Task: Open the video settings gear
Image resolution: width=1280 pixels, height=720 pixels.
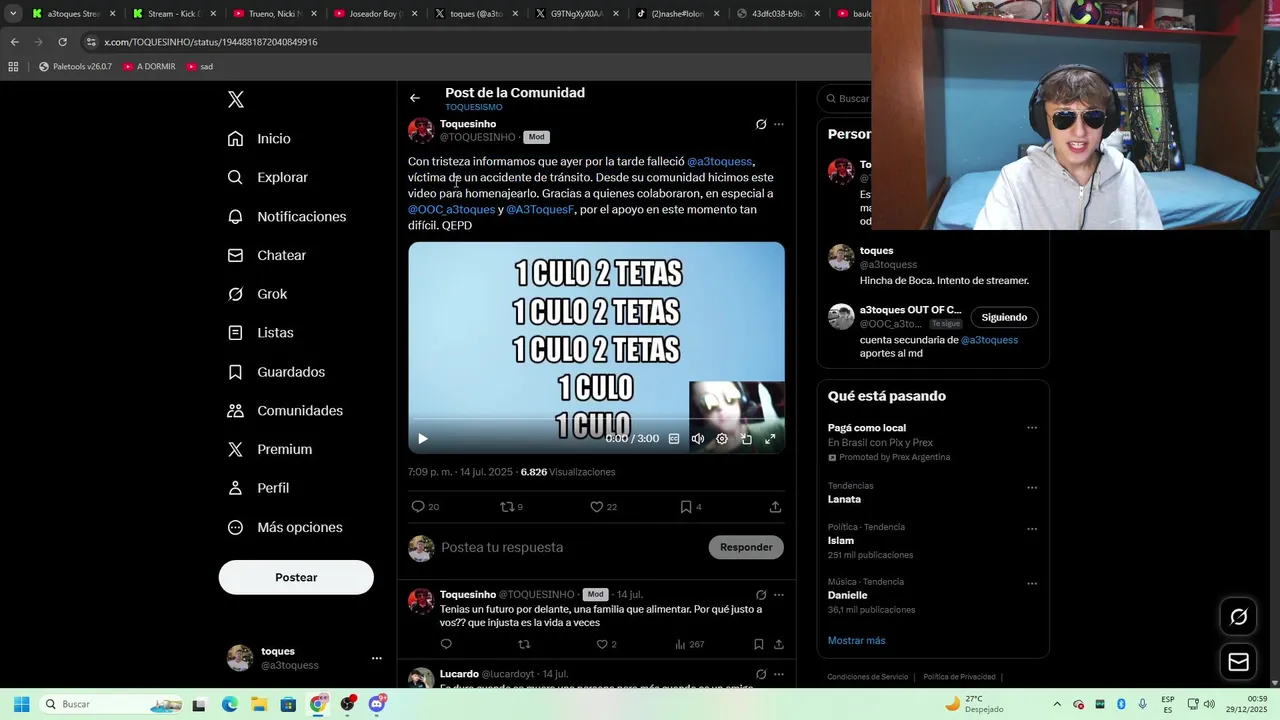Action: [722, 439]
